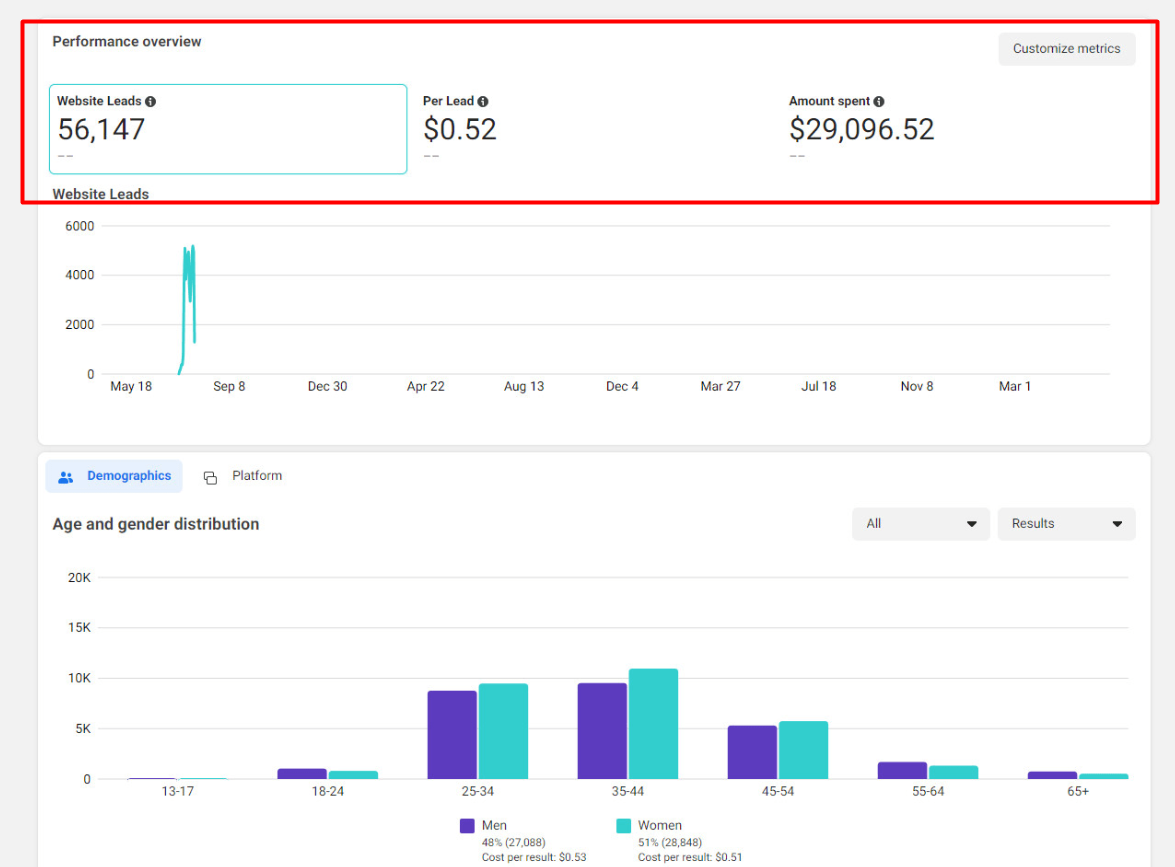The height and width of the screenshot is (867, 1175).
Task: Click the Women bar for 35-44
Action: pyautogui.click(x=653, y=724)
